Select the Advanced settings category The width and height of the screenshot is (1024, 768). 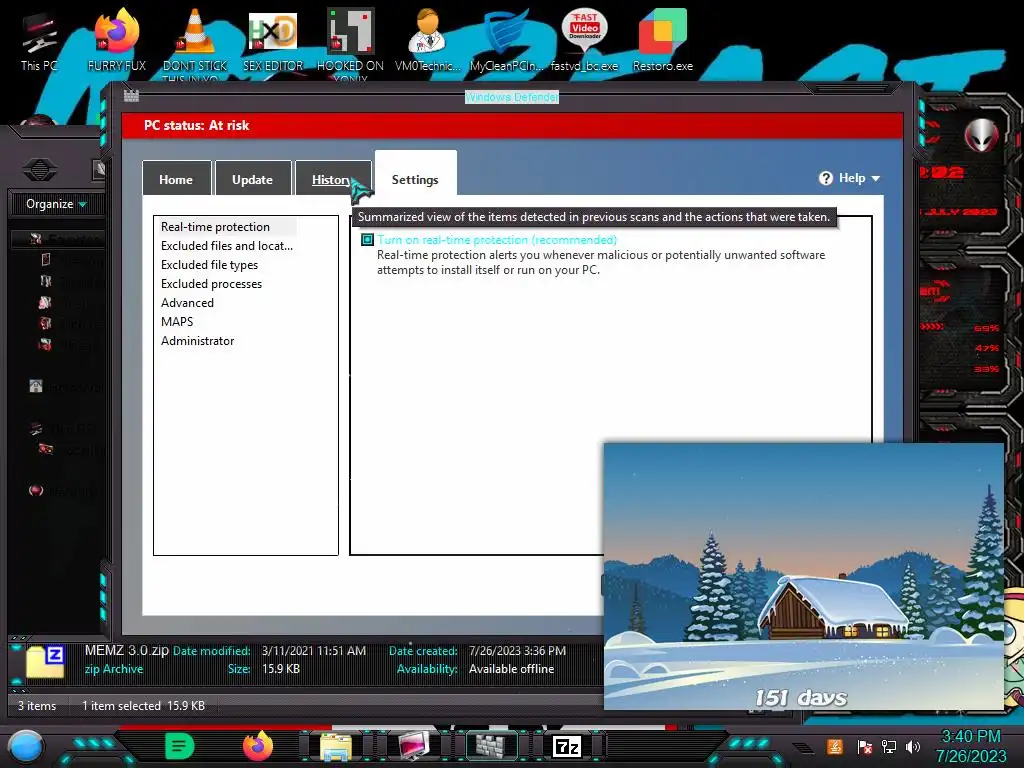(187, 302)
